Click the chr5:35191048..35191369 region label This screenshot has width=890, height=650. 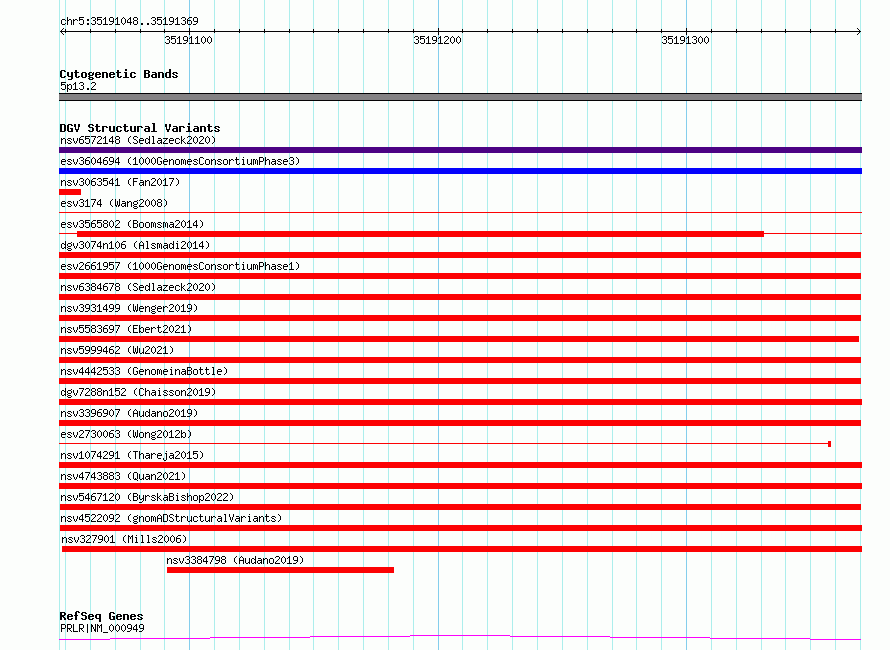(x=129, y=22)
